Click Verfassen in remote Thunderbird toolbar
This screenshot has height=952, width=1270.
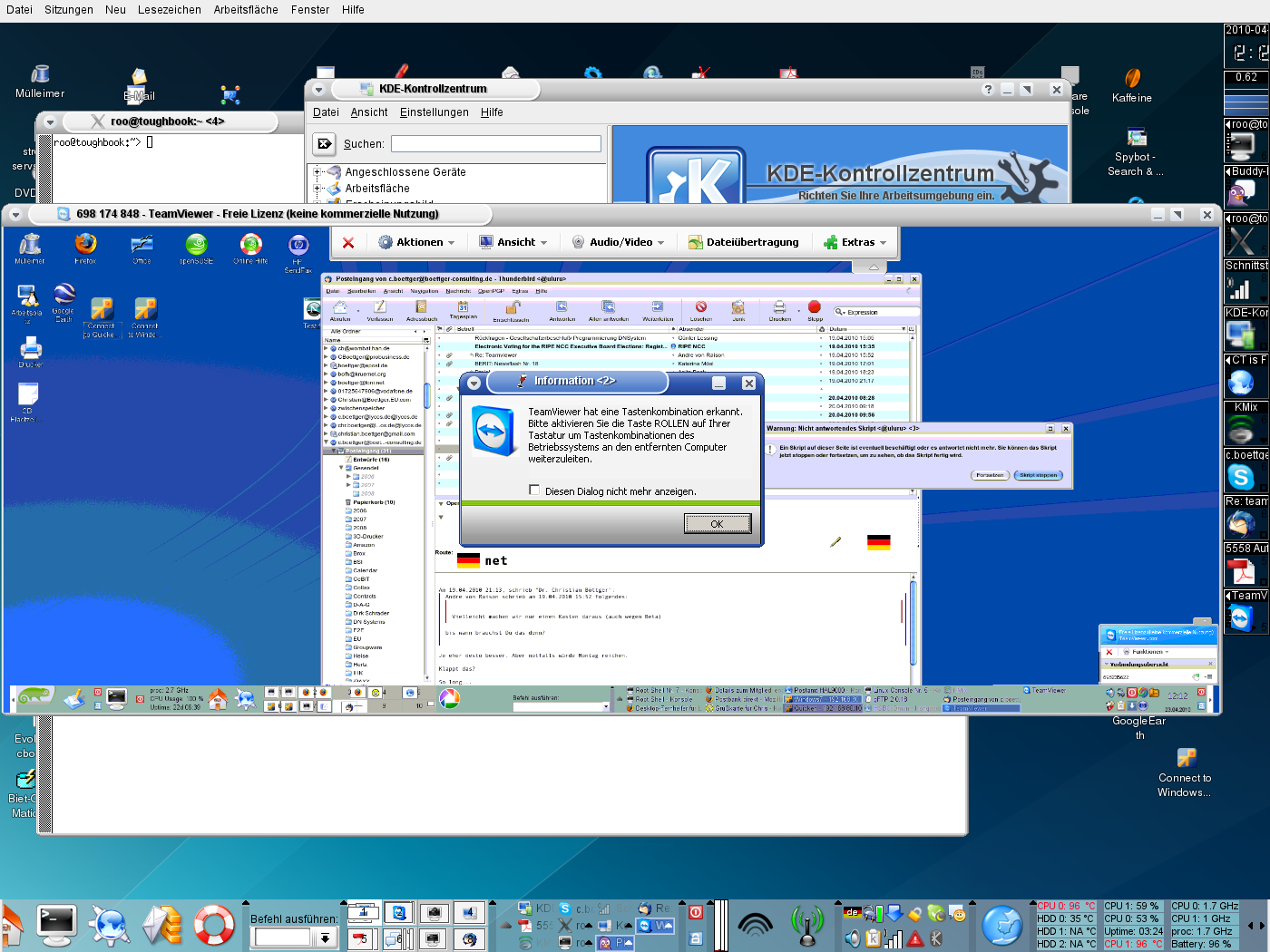[x=380, y=311]
